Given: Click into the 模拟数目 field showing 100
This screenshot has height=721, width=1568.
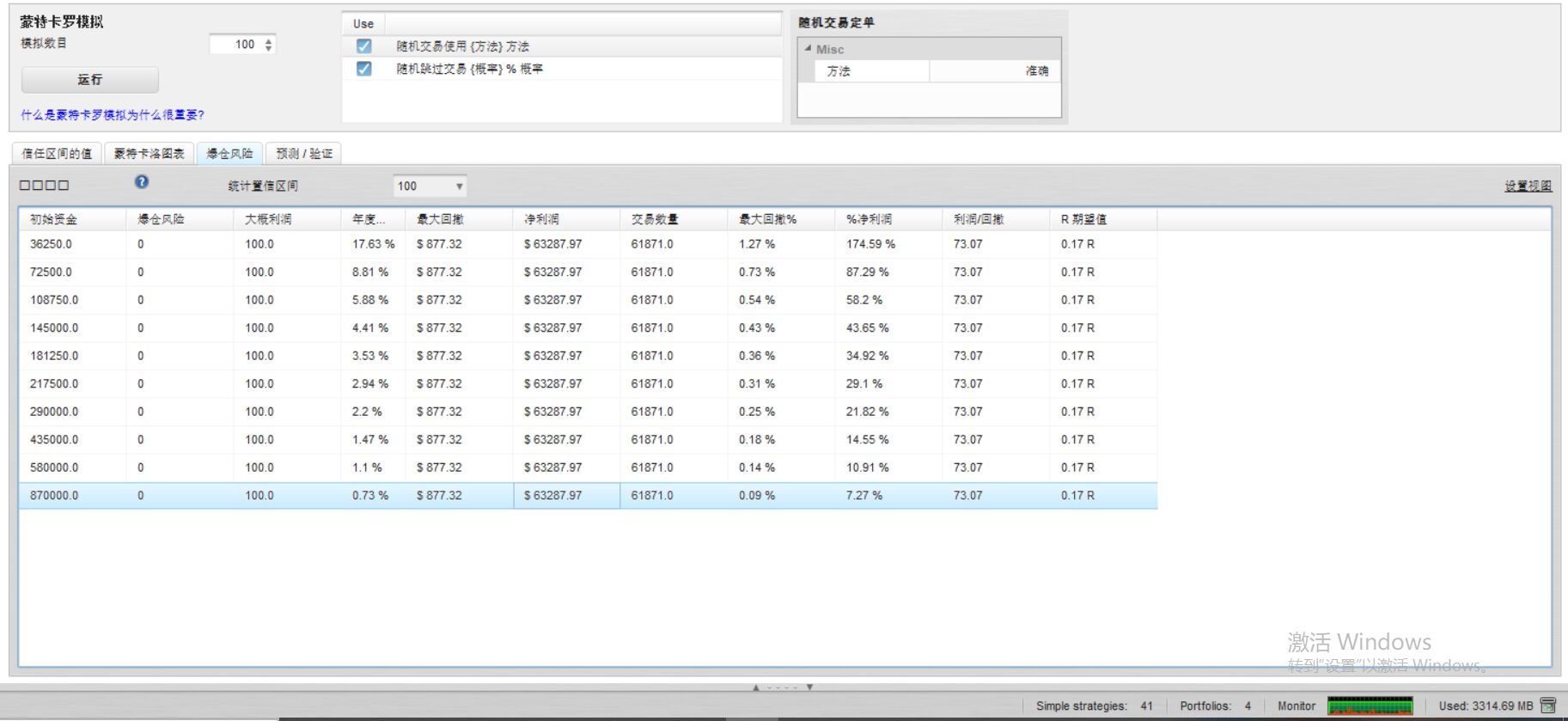Looking at the screenshot, I should point(235,45).
